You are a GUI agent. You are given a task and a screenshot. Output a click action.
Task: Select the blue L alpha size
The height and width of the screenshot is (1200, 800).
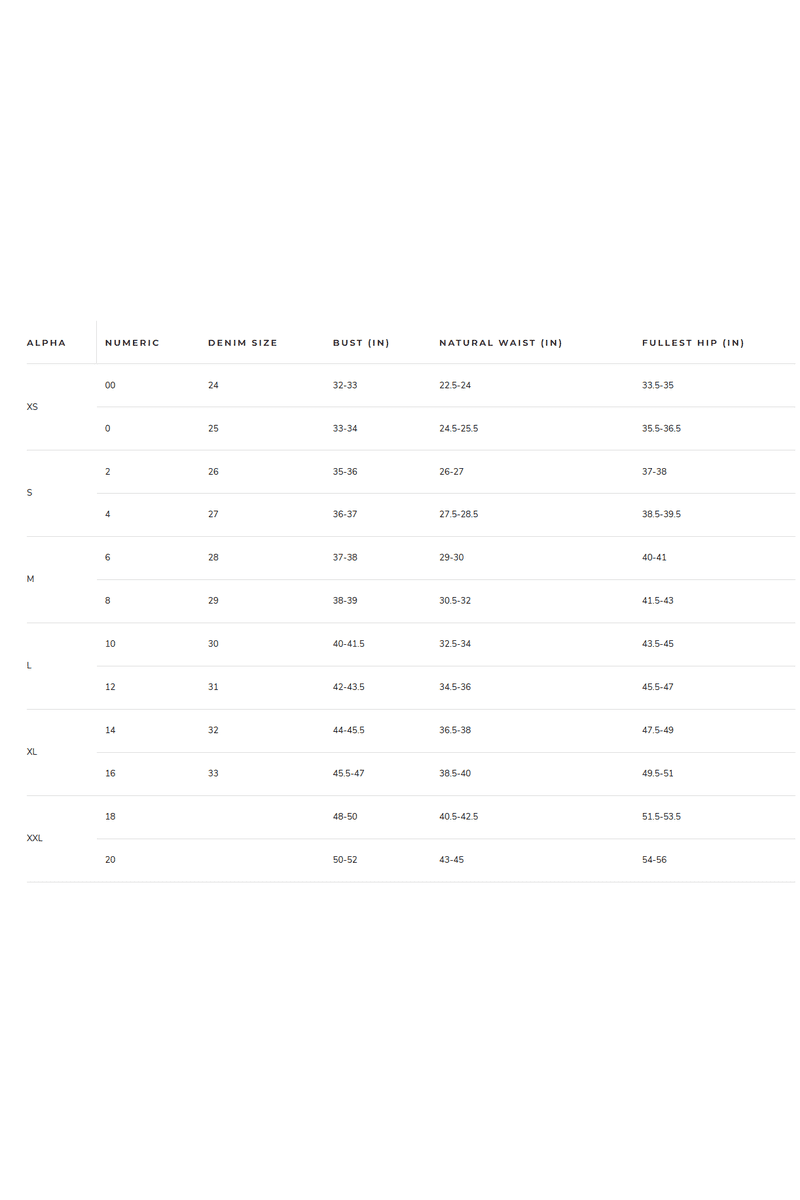tap(29, 666)
